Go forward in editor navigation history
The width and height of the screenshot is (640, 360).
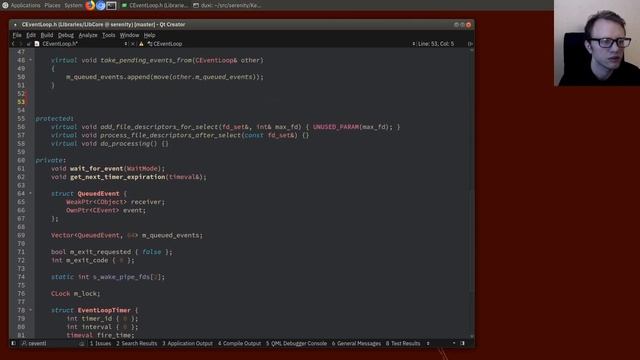click(20, 44)
